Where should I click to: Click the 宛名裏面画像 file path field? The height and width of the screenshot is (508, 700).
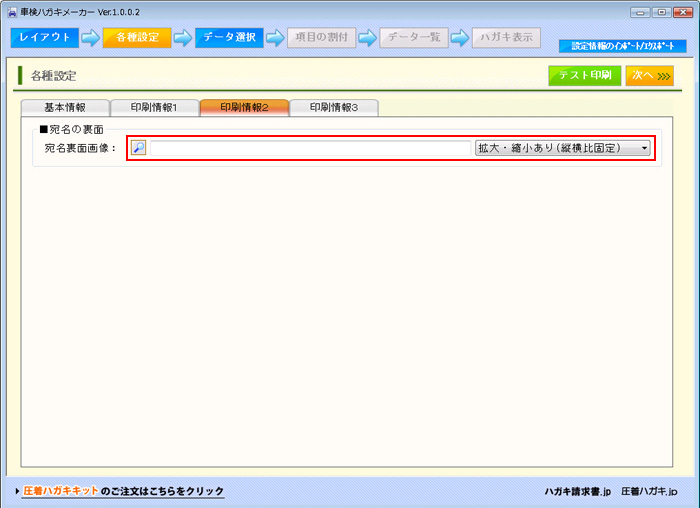pos(310,148)
